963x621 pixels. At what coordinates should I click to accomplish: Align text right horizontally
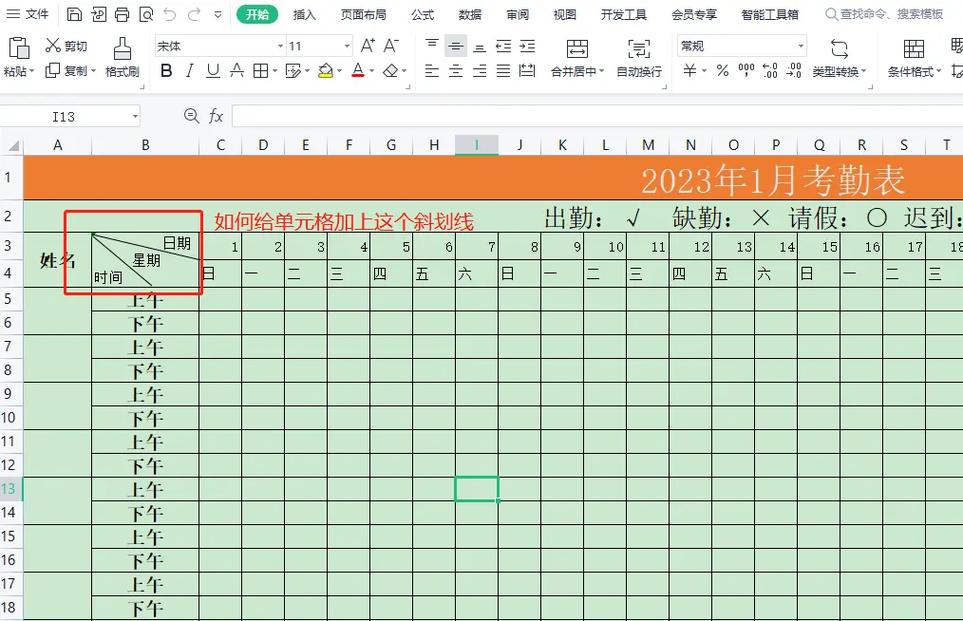click(x=480, y=71)
